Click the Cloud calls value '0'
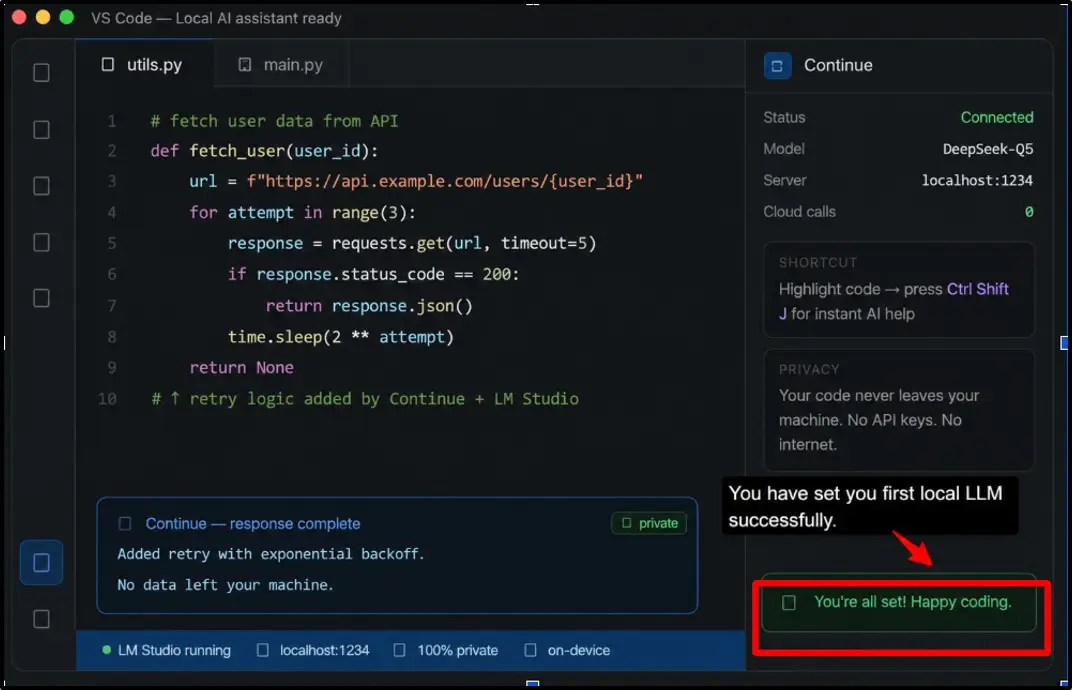Image resolution: width=1072 pixels, height=690 pixels. [x=1029, y=212]
